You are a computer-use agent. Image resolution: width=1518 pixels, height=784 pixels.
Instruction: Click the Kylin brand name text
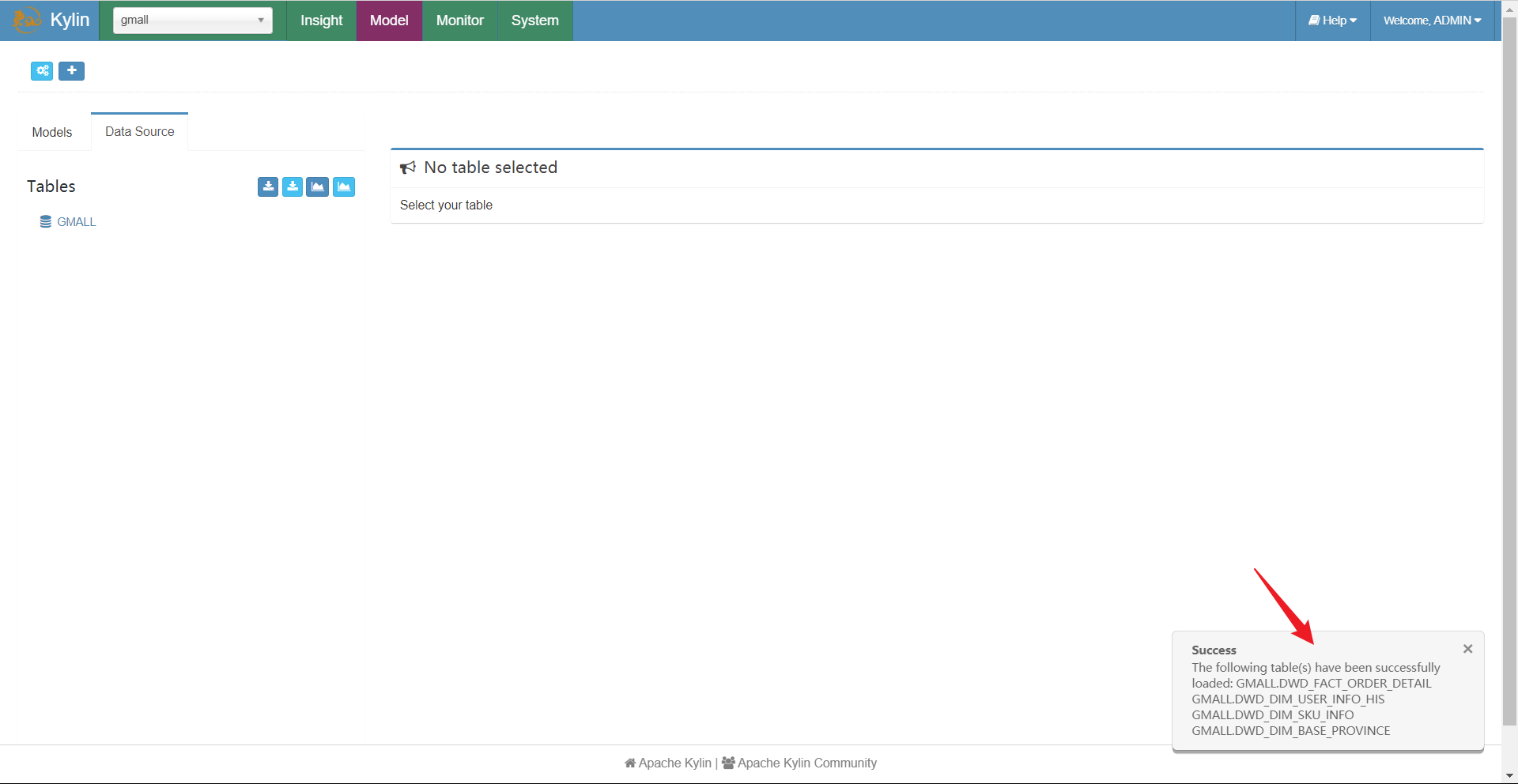point(70,20)
